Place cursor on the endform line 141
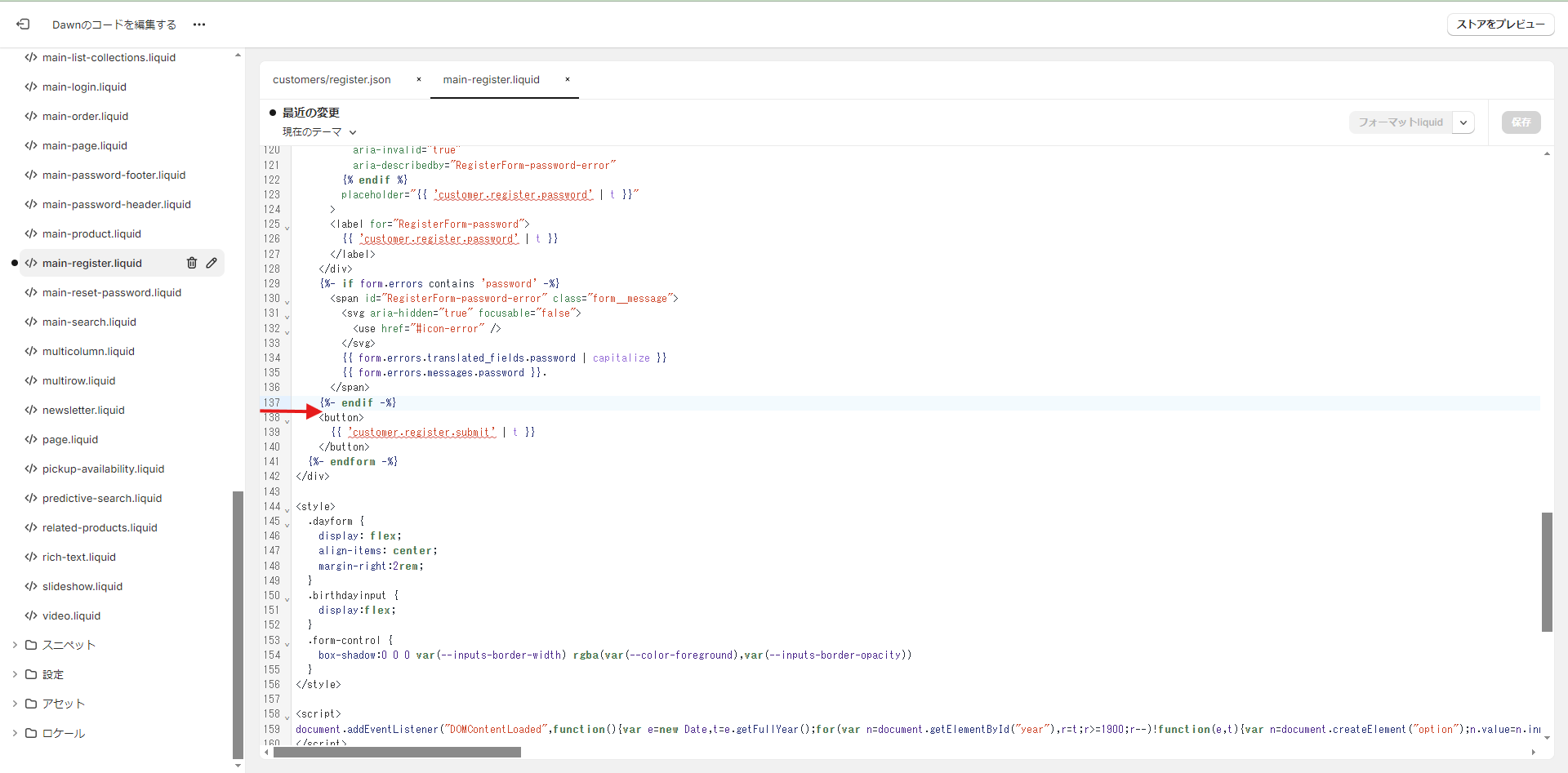Image resolution: width=1568 pixels, height=773 pixels. pyautogui.click(x=354, y=462)
